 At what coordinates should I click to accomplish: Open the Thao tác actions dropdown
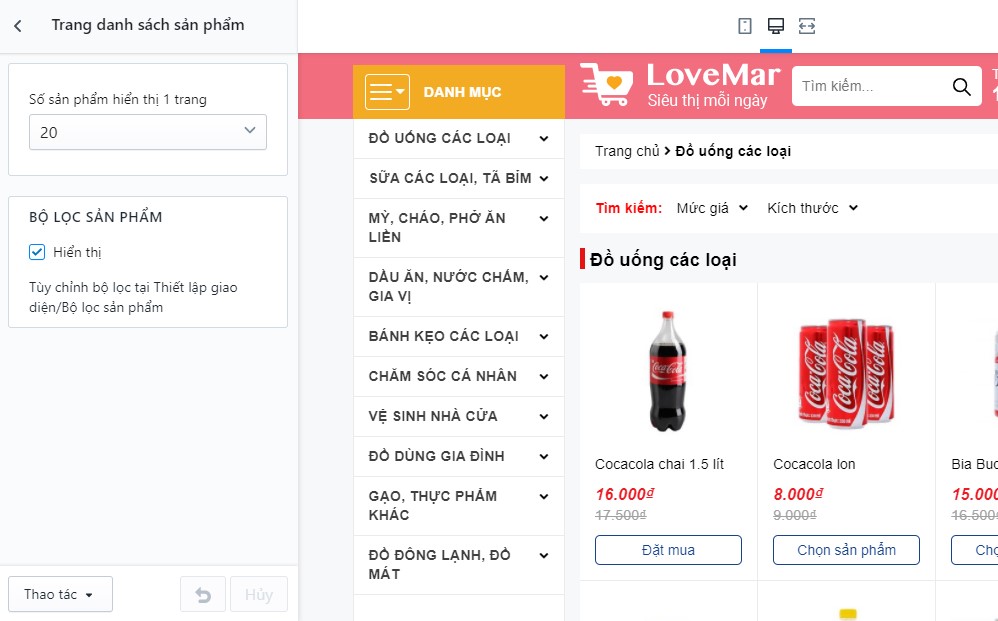[x=60, y=594]
